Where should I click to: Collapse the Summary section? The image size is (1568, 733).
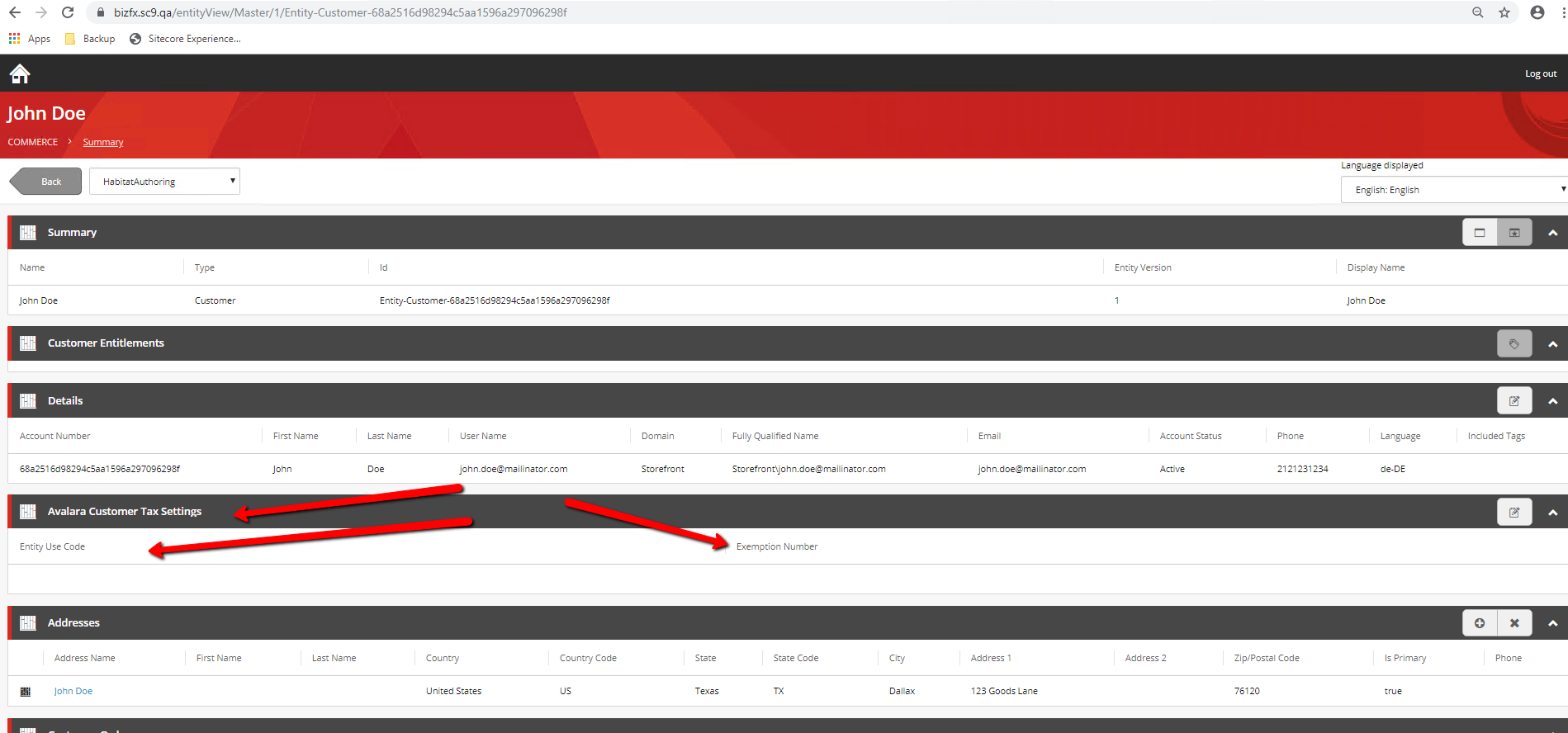[x=1553, y=233]
